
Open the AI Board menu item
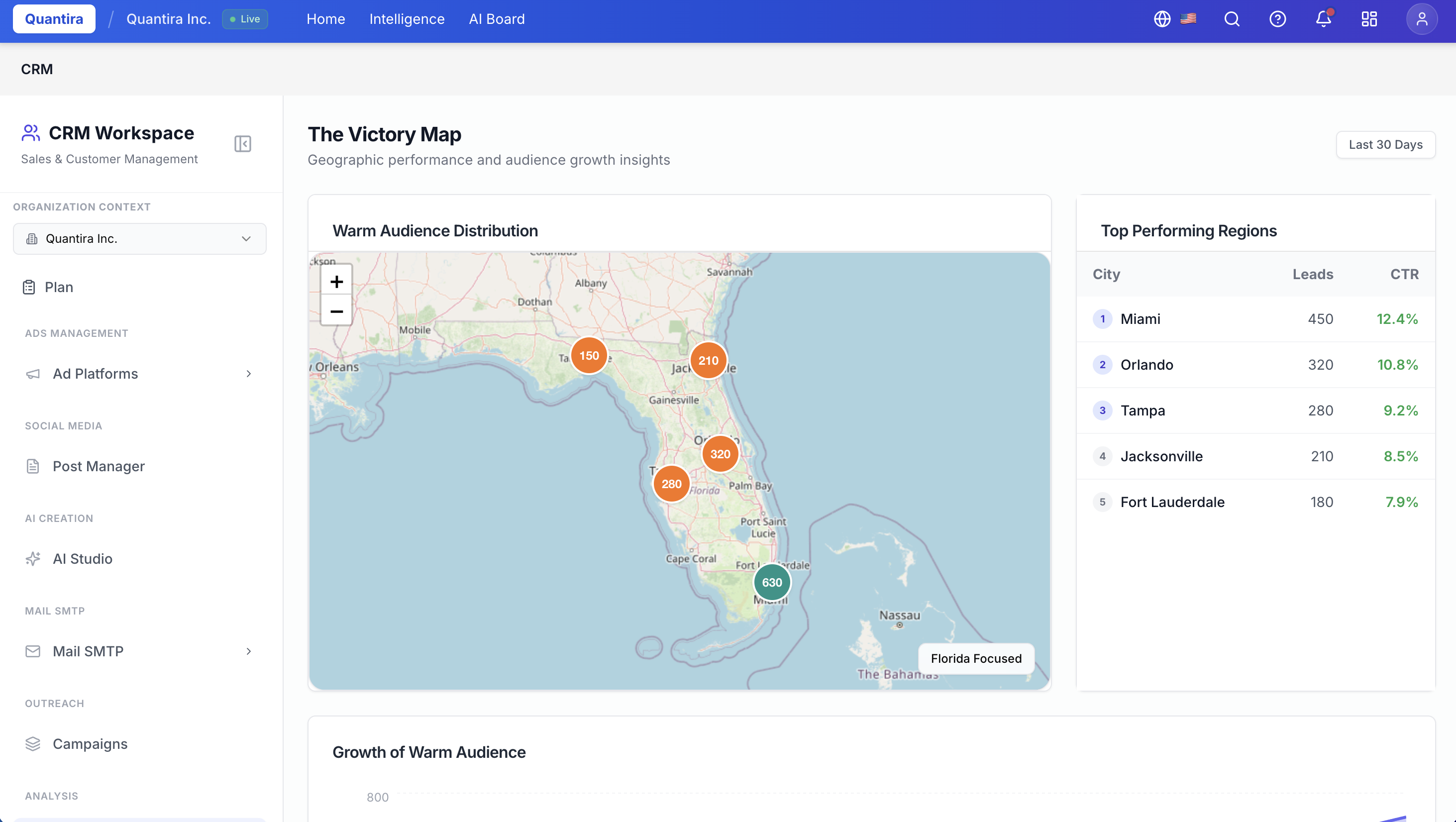(496, 18)
